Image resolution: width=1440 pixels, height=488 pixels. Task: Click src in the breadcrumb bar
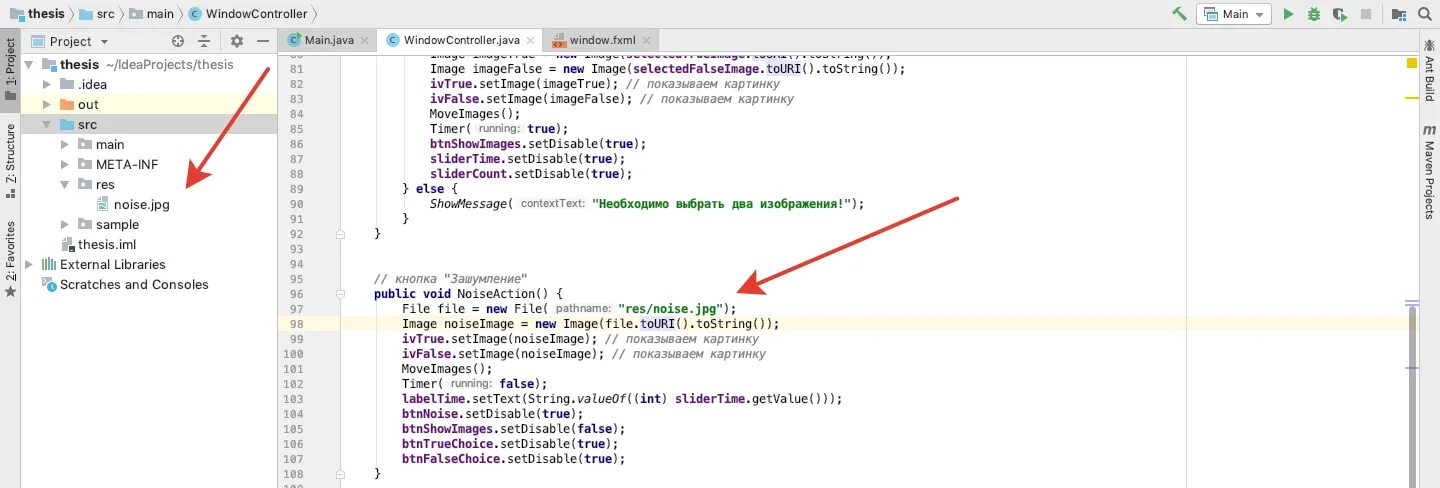(x=106, y=14)
